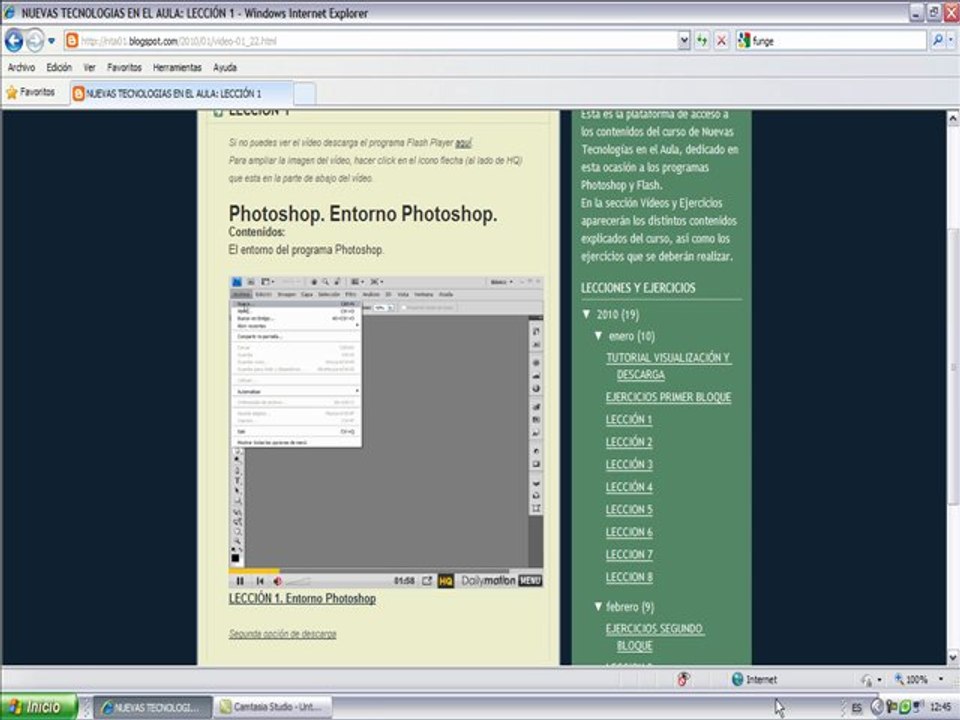Screen dimensions: 960x720
Task: Open the Windows Inicio start button
Action: (39, 707)
